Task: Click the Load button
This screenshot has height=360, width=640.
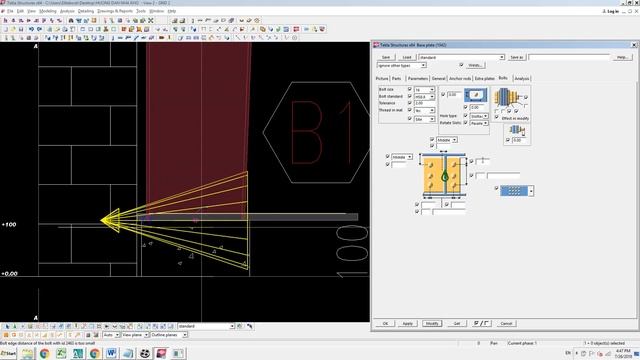Action: pyautogui.click(x=407, y=57)
